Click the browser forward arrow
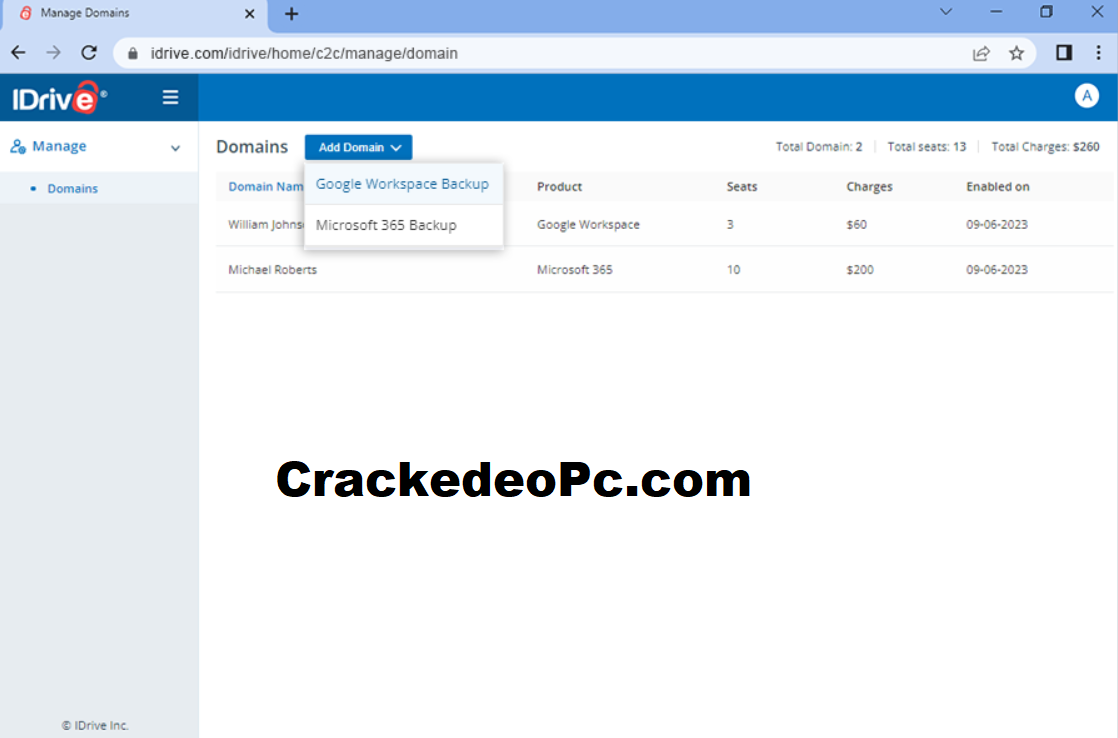 coord(53,53)
